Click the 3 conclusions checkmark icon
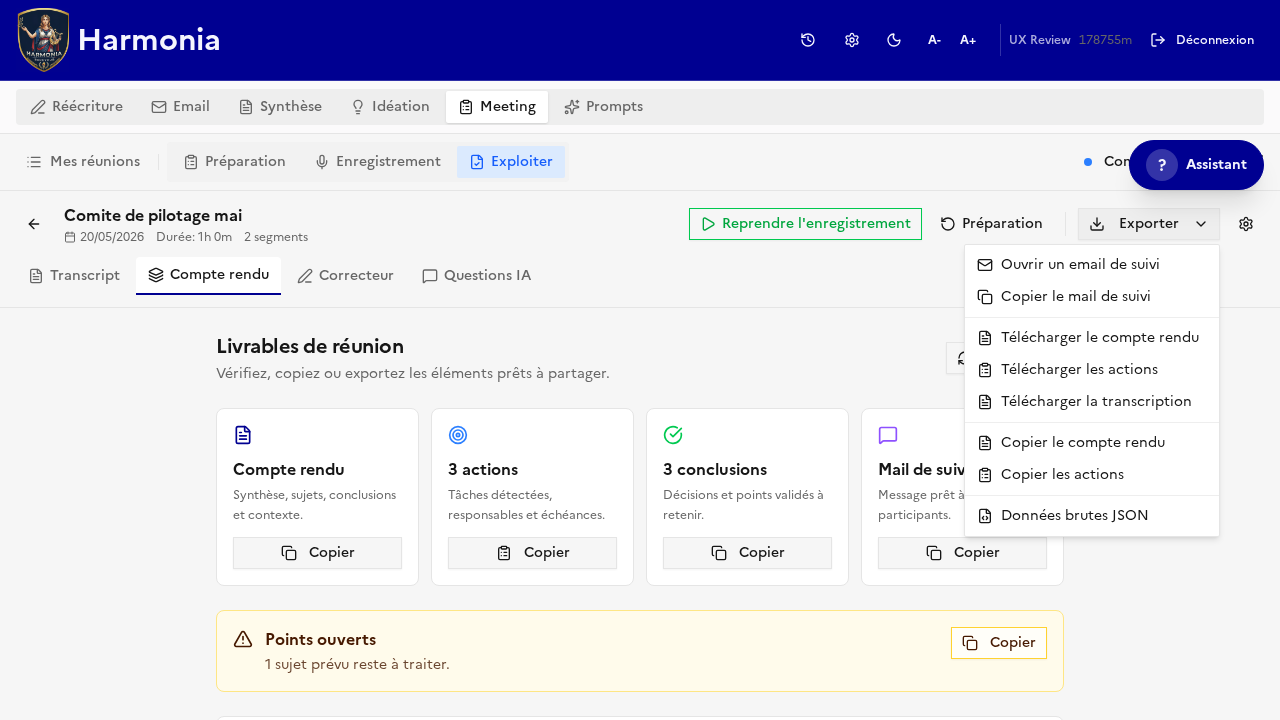 673,435
